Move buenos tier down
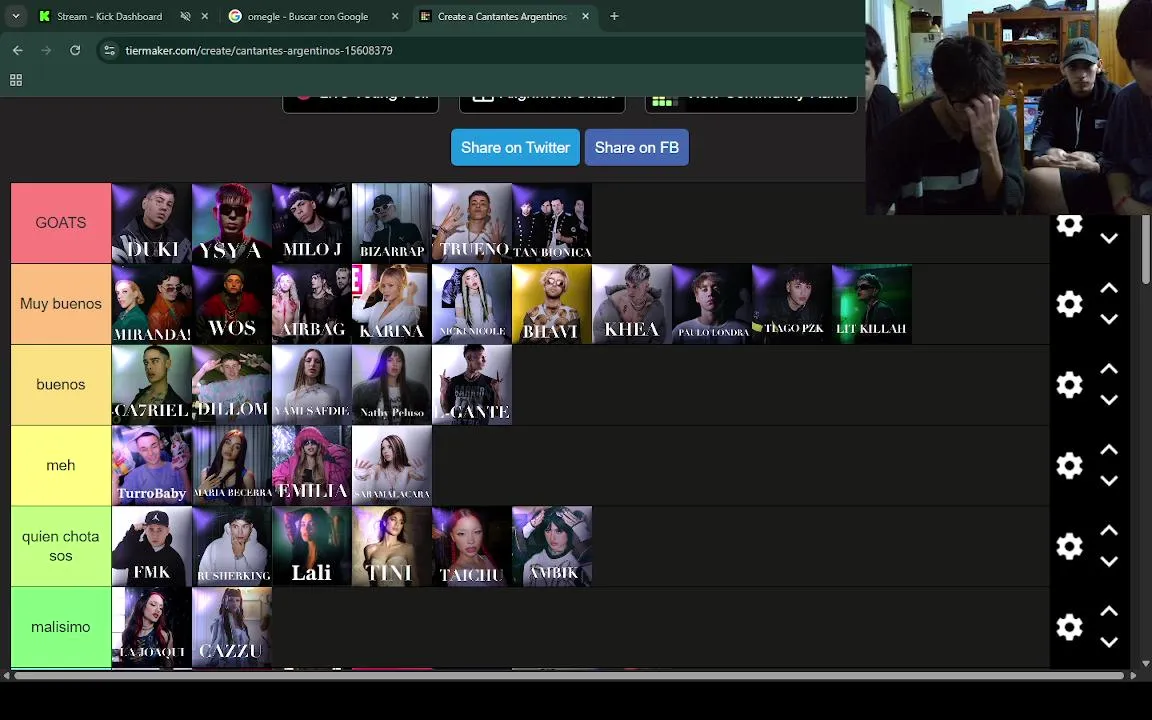Viewport: 1152px width, 720px height. 1109,400
